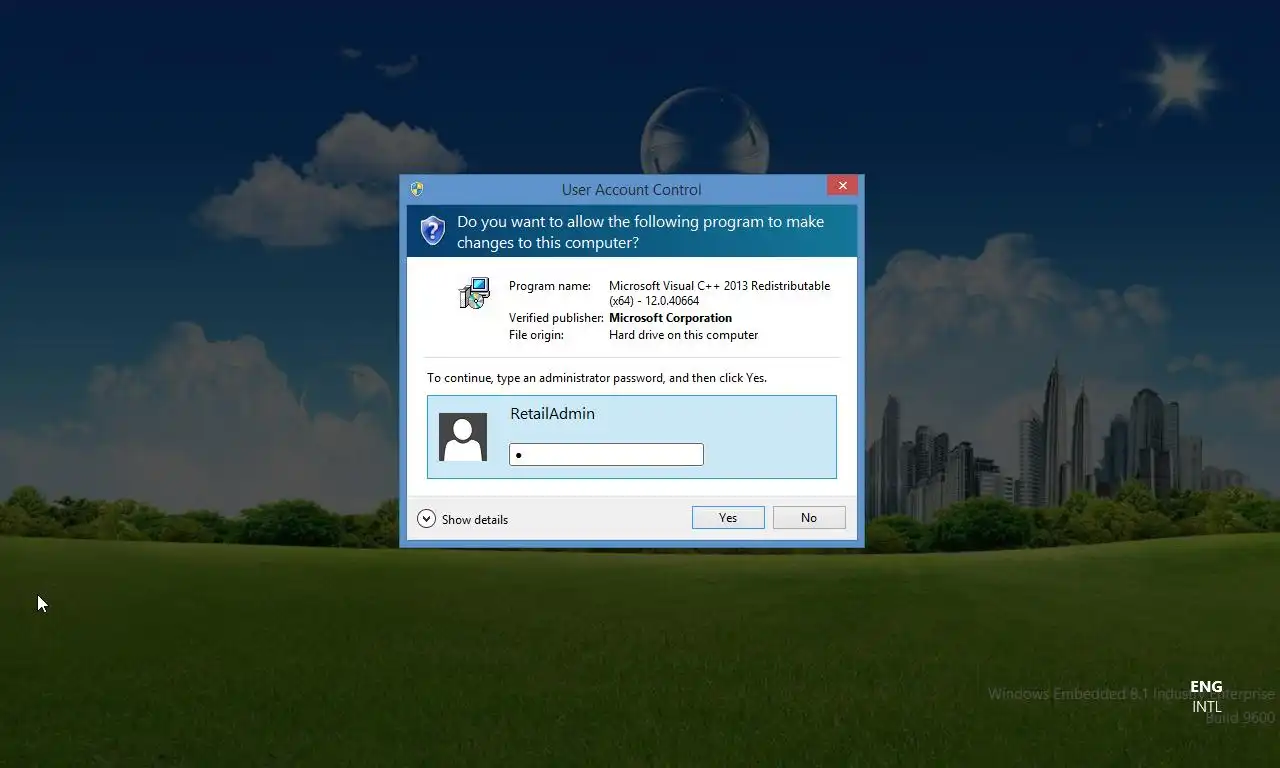Click the RetailAdmin user avatar

click(463, 437)
